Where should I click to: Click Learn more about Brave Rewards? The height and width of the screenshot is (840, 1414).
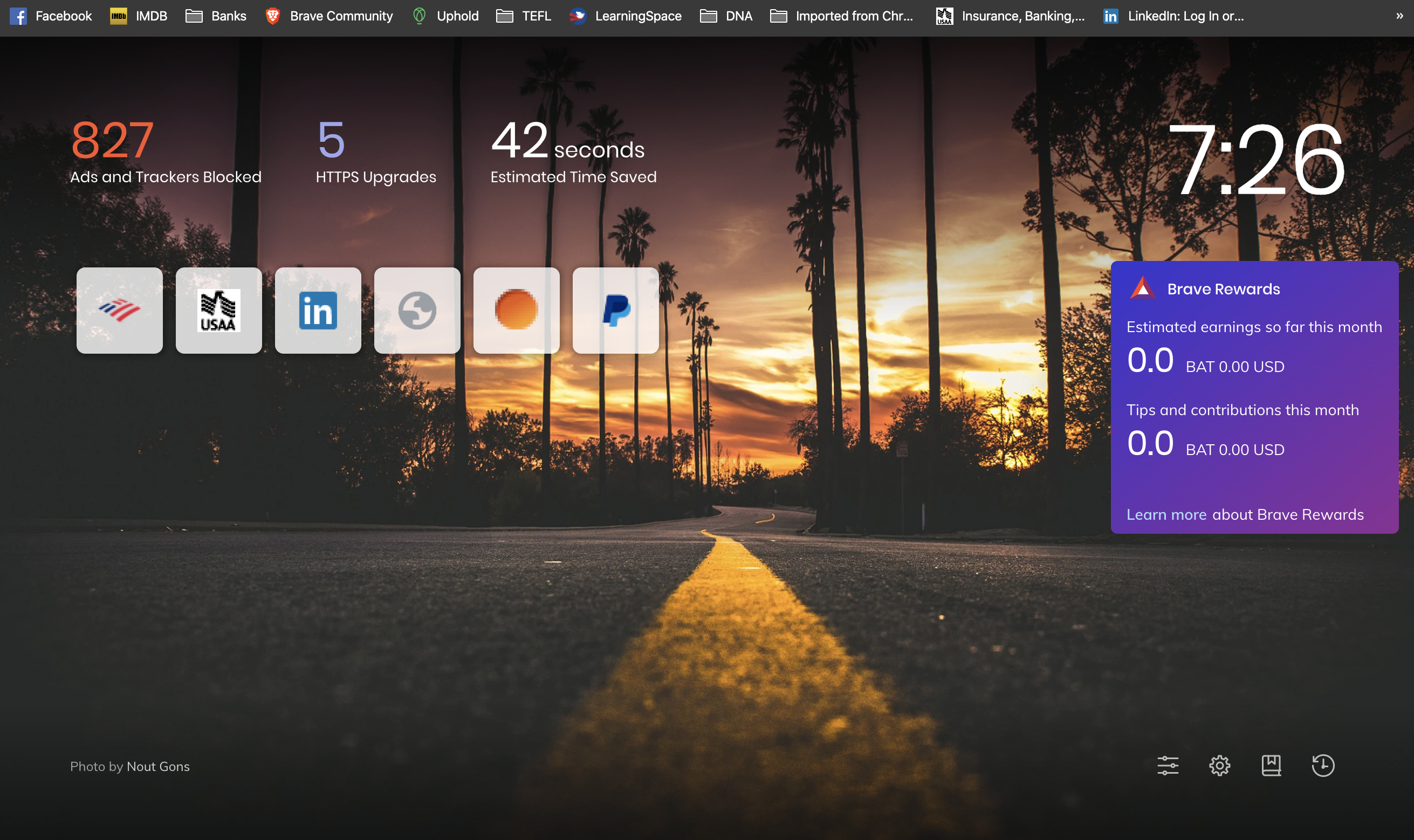(1166, 514)
